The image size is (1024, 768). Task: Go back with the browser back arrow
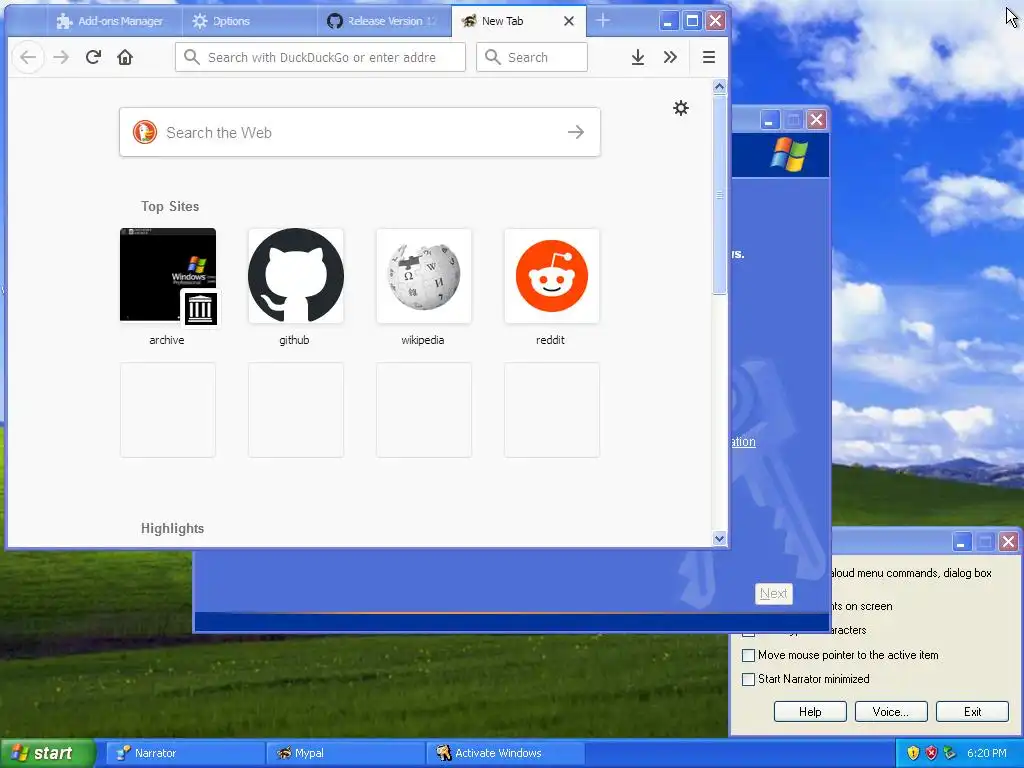pos(28,57)
